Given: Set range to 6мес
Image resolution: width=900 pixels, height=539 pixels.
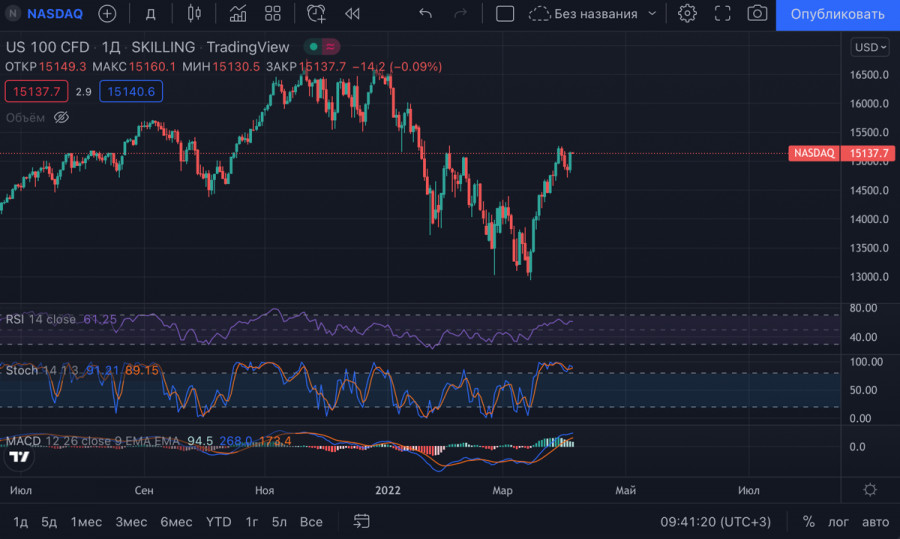Looking at the screenshot, I should tap(176, 522).
